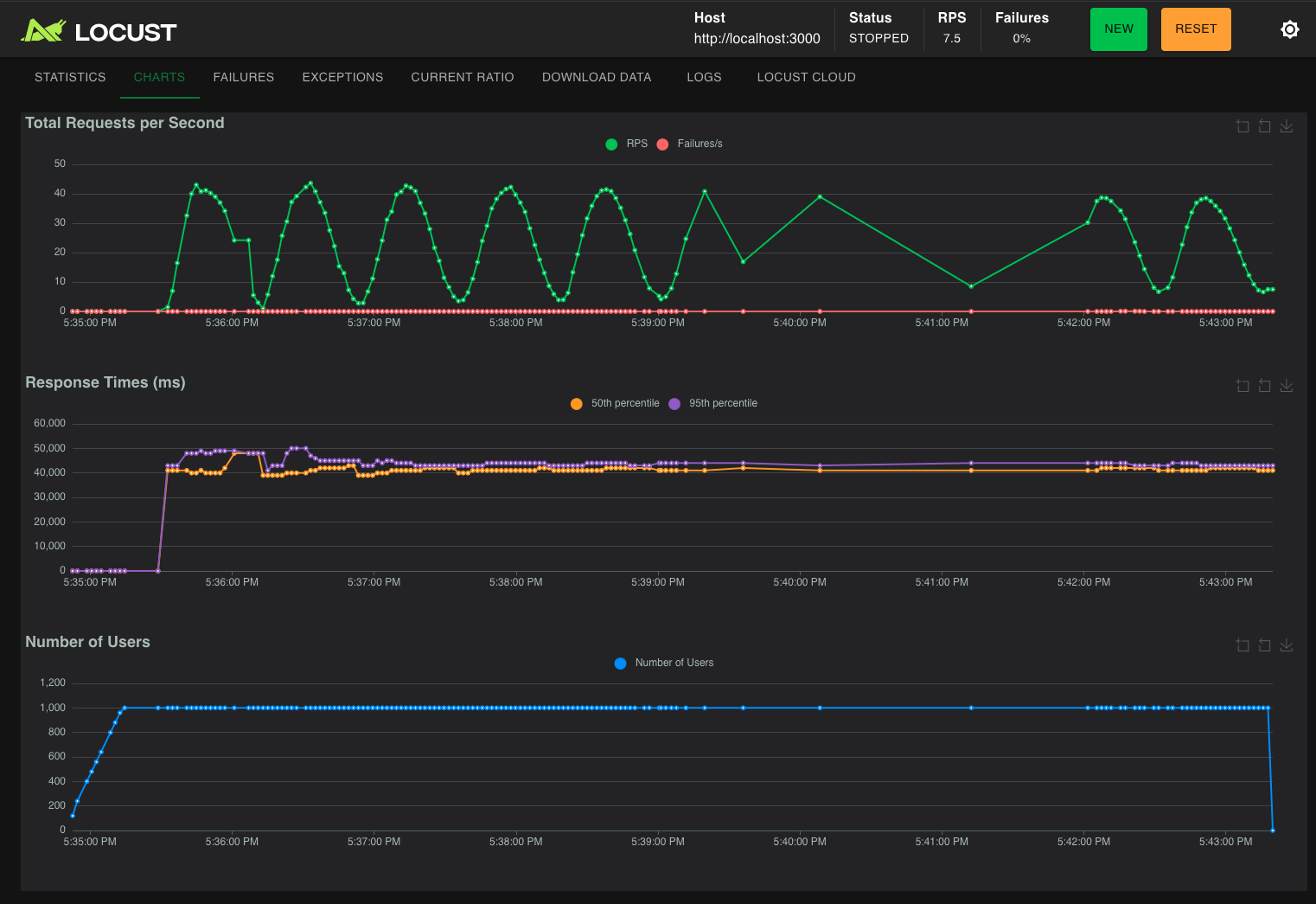1316x904 pixels.
Task: Download Total Requests per Second chart as image
Action: coord(1287,126)
